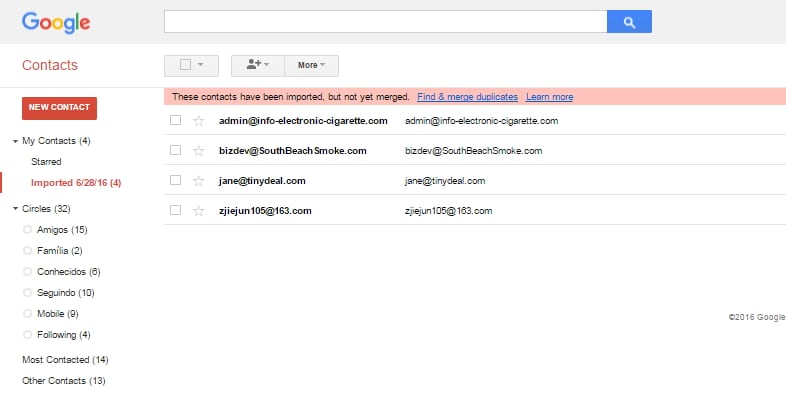Open the Starred contacts list
Image resolution: width=786 pixels, height=395 pixels.
click(x=46, y=162)
